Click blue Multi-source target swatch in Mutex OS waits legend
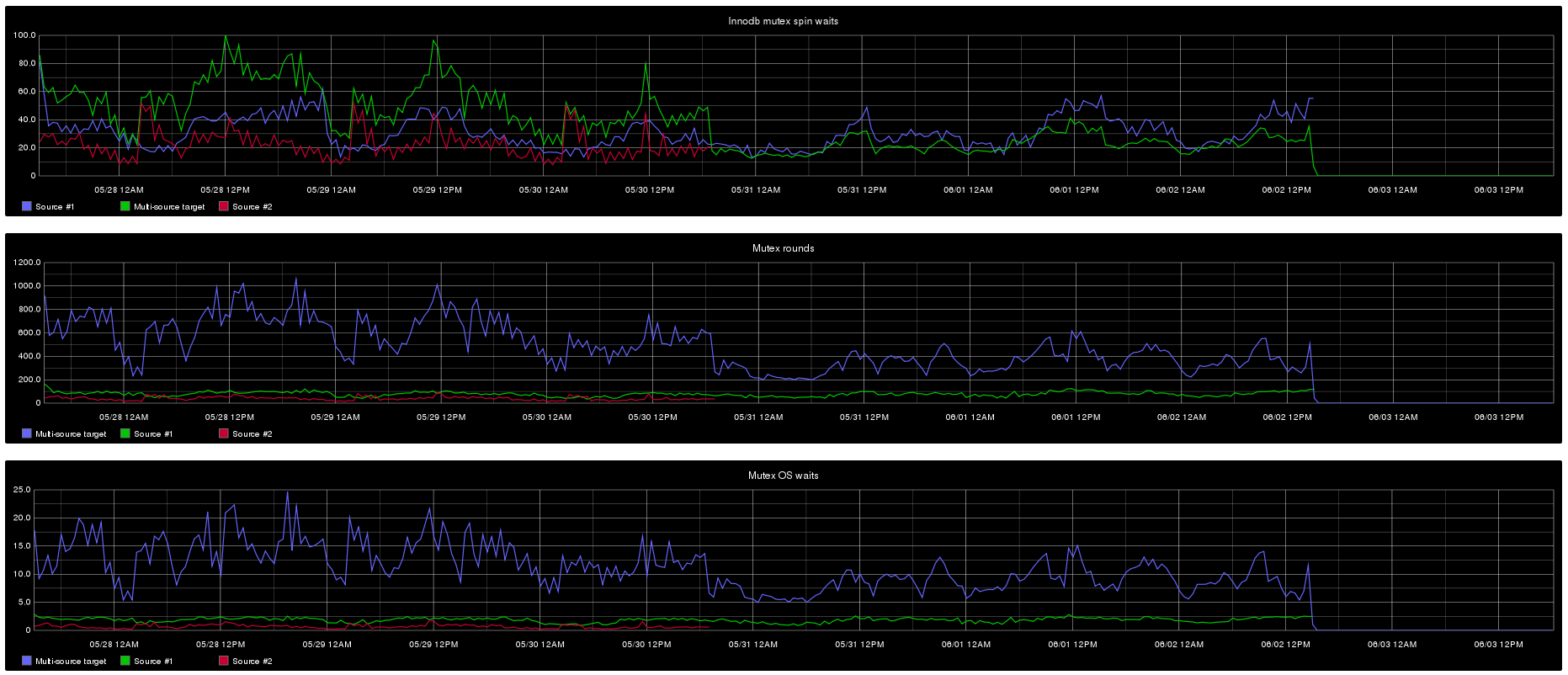Viewport: 1568px width, 675px height. 27,661
